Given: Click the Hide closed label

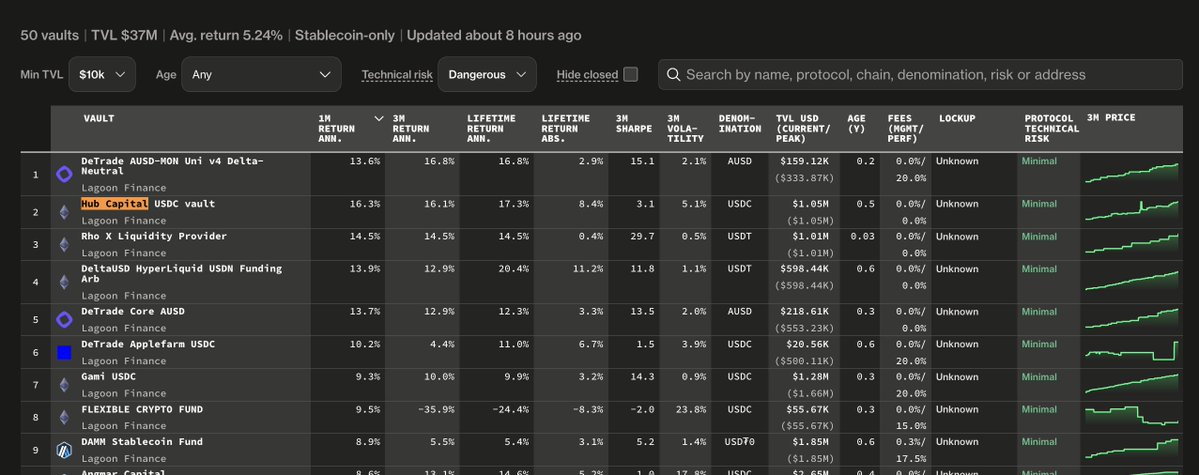Looking at the screenshot, I should [587, 75].
